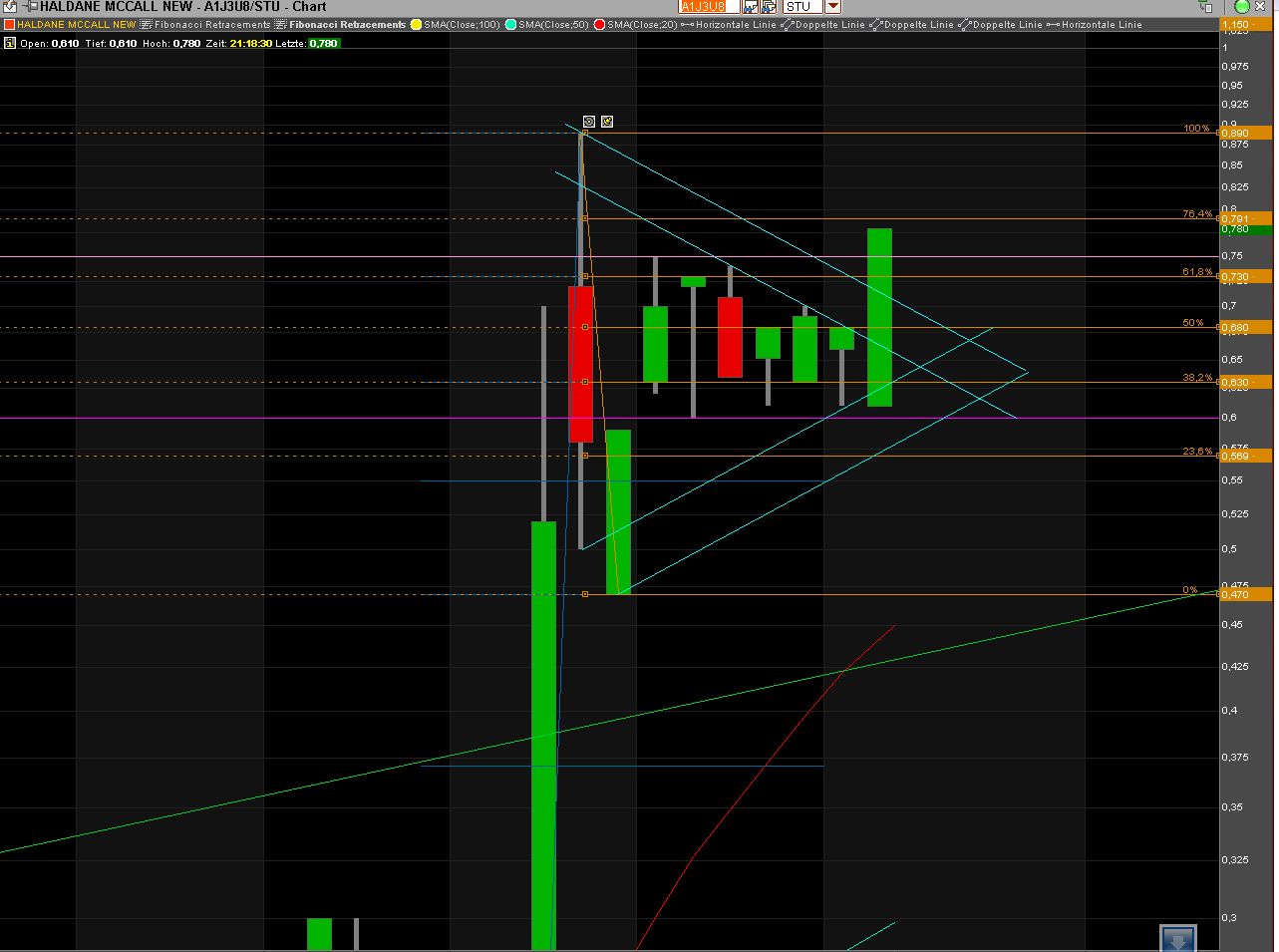Click the left marker icon above the chart peak
Image resolution: width=1279 pixels, height=952 pixels.
pos(588,122)
